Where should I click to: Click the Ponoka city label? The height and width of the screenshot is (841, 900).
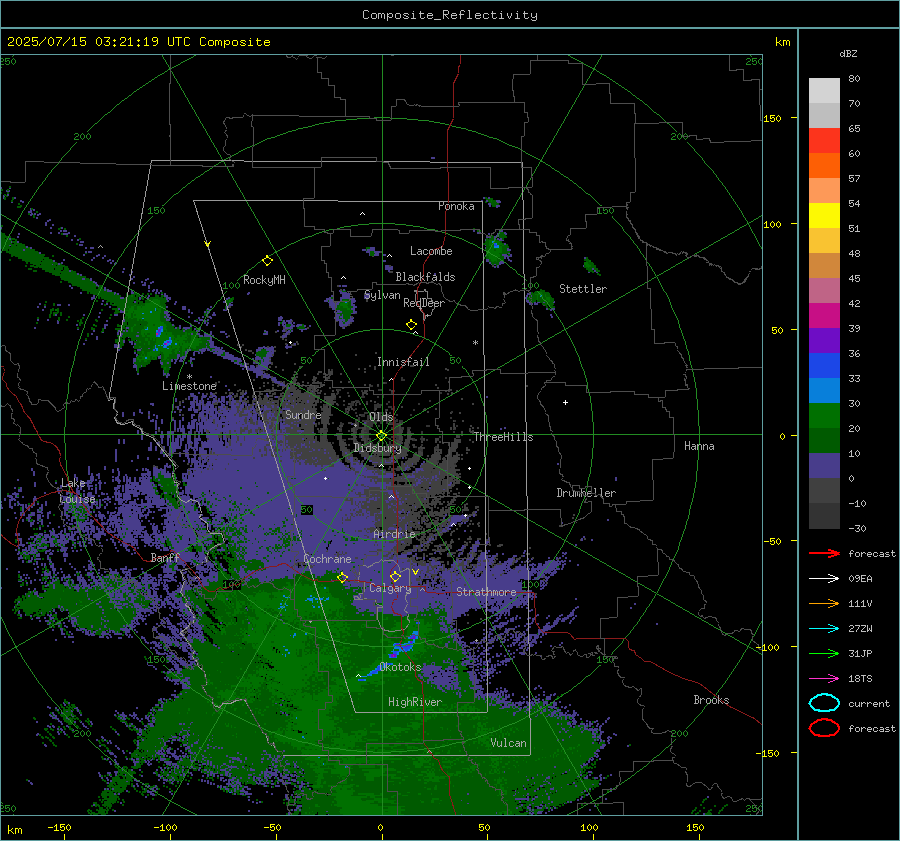pyautogui.click(x=456, y=207)
